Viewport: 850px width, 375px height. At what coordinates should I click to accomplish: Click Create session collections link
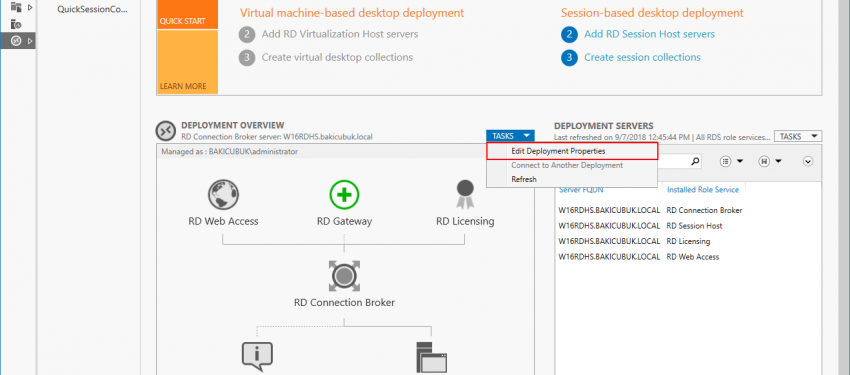click(x=642, y=57)
